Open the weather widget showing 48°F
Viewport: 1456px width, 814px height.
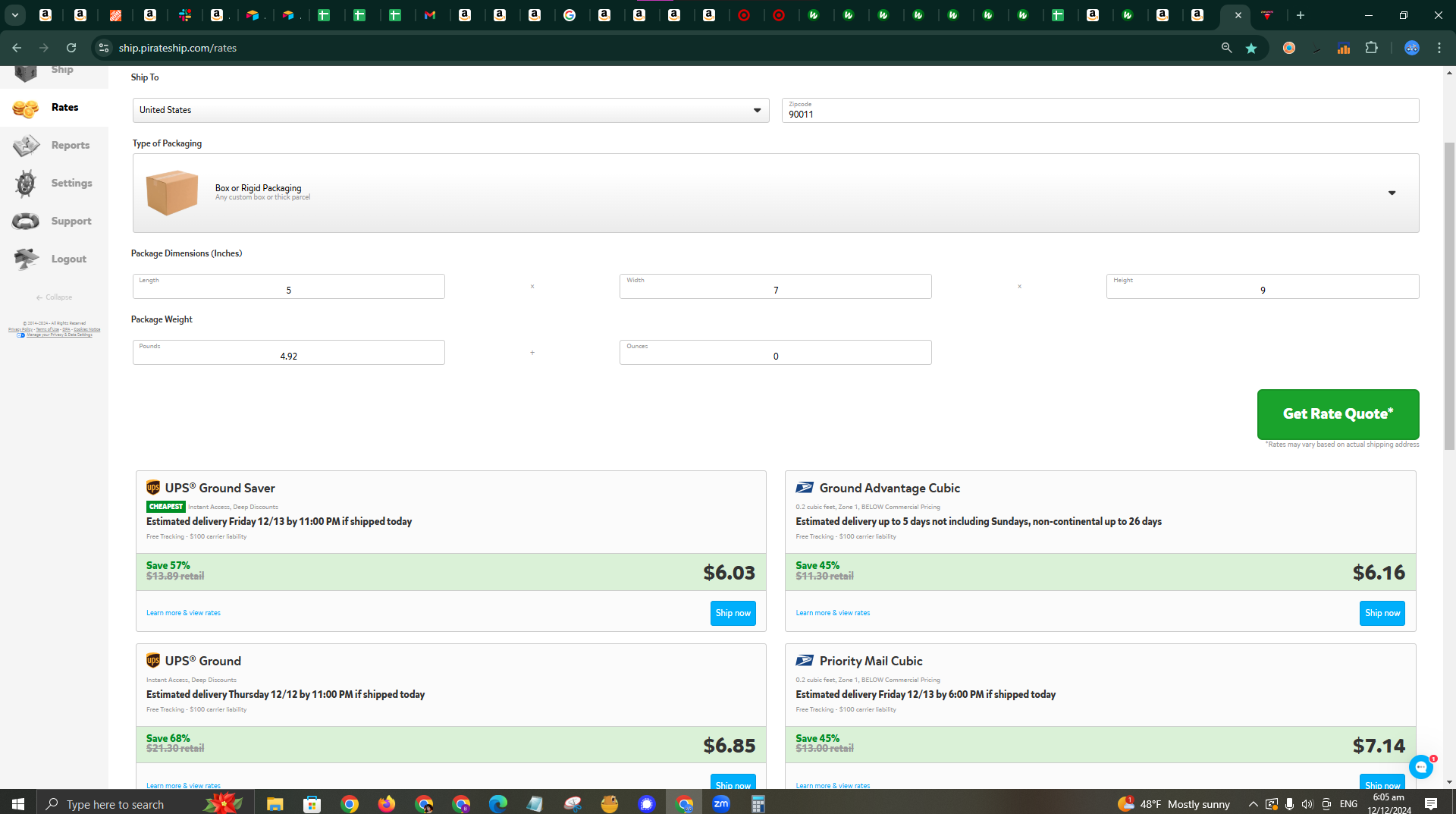coord(1174,803)
